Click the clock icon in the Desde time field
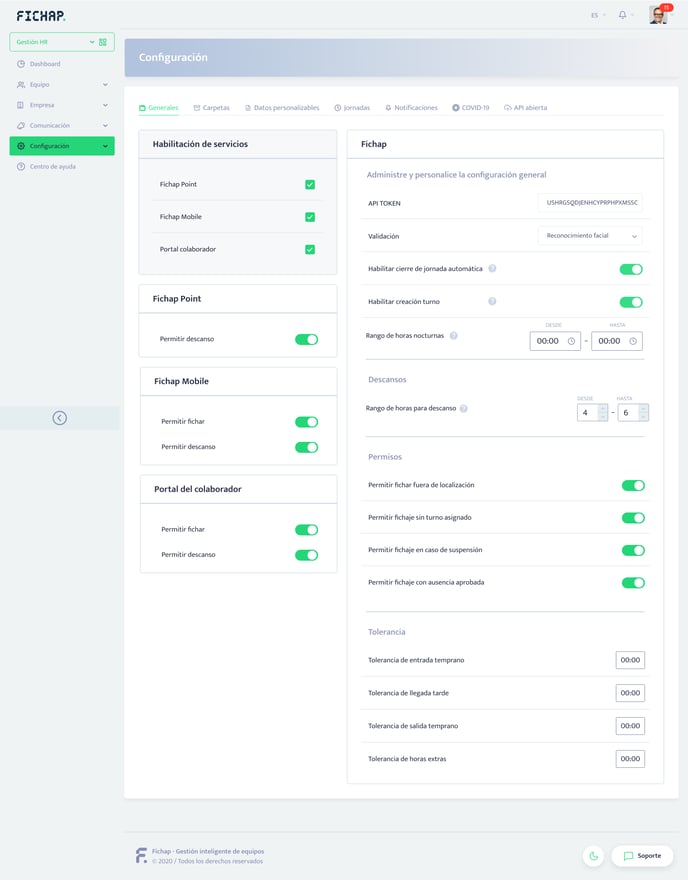688x880 pixels. pos(571,341)
